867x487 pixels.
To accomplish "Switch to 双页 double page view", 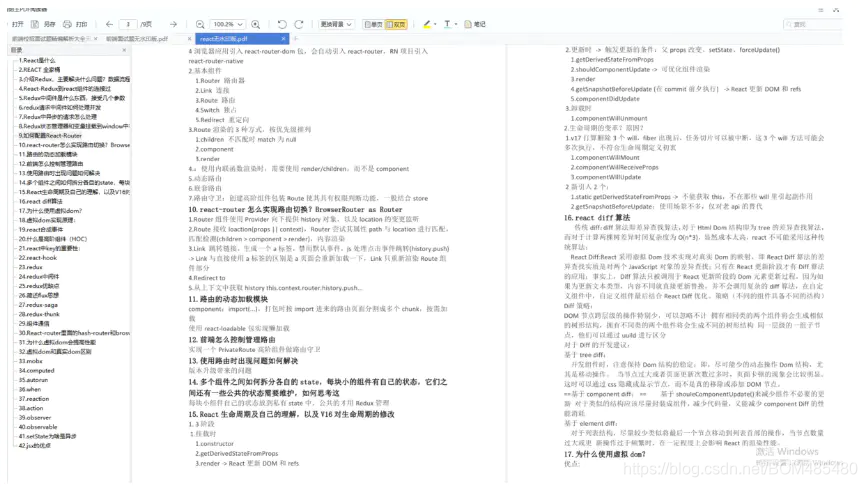I will pos(396,24).
